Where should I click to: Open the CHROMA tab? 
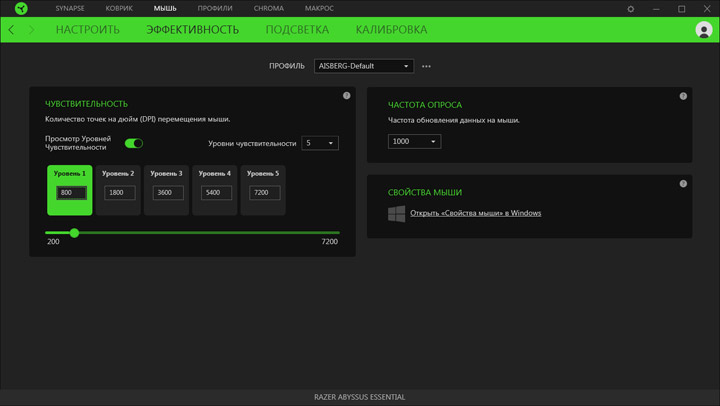coord(269,8)
